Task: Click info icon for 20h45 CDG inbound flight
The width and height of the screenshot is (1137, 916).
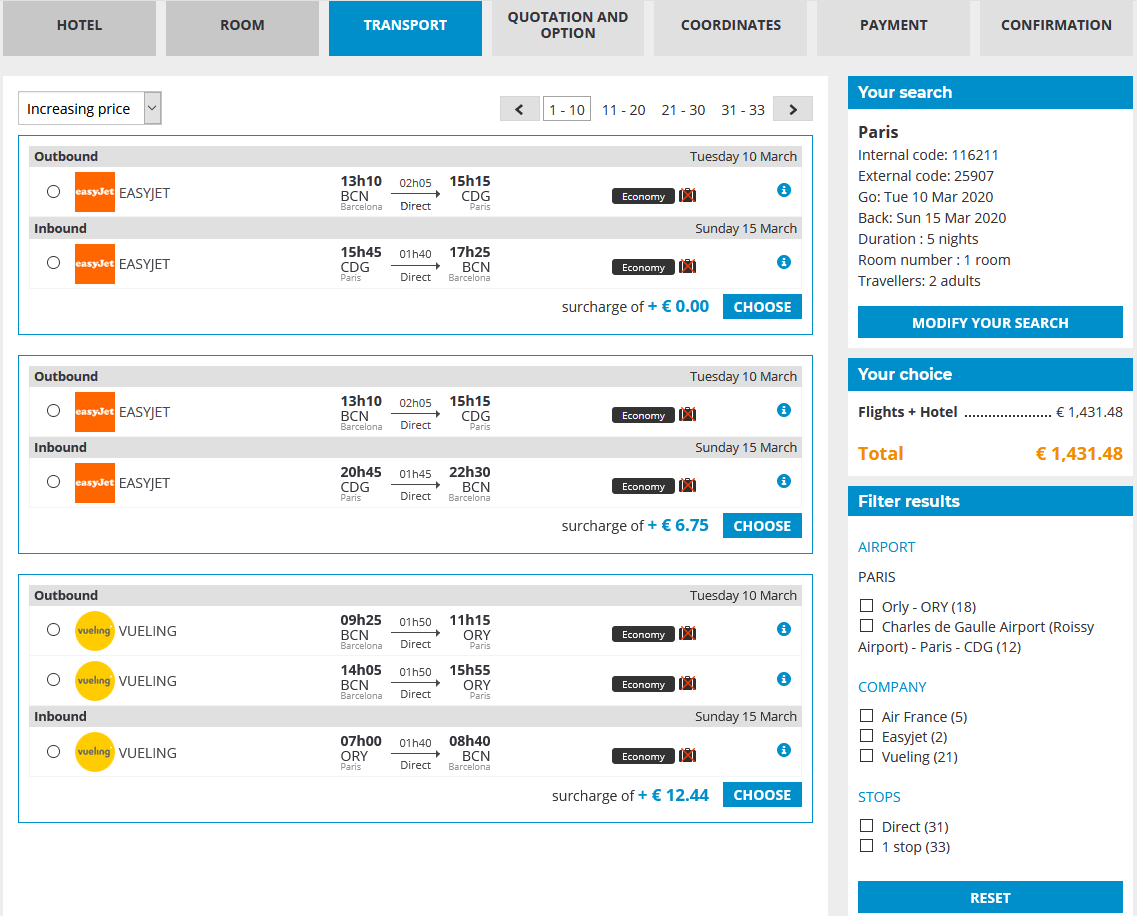Action: [784, 481]
